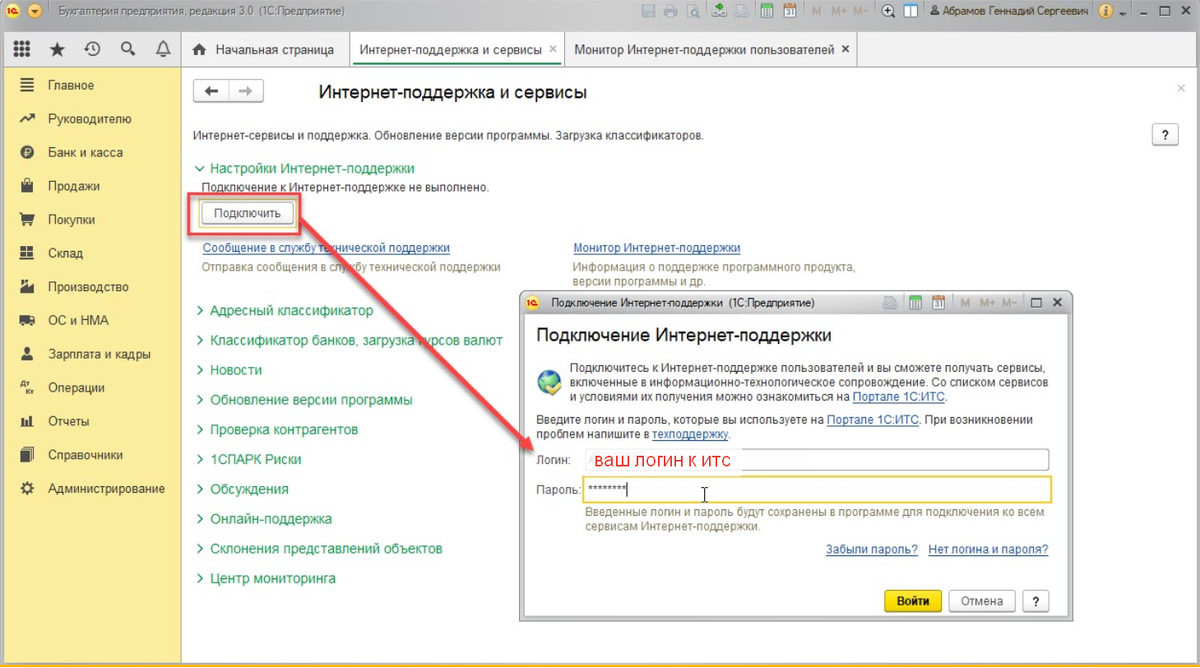Viewport: 1200px width, 668px height.
Task: Open the Администрирование section
Action: [92, 489]
